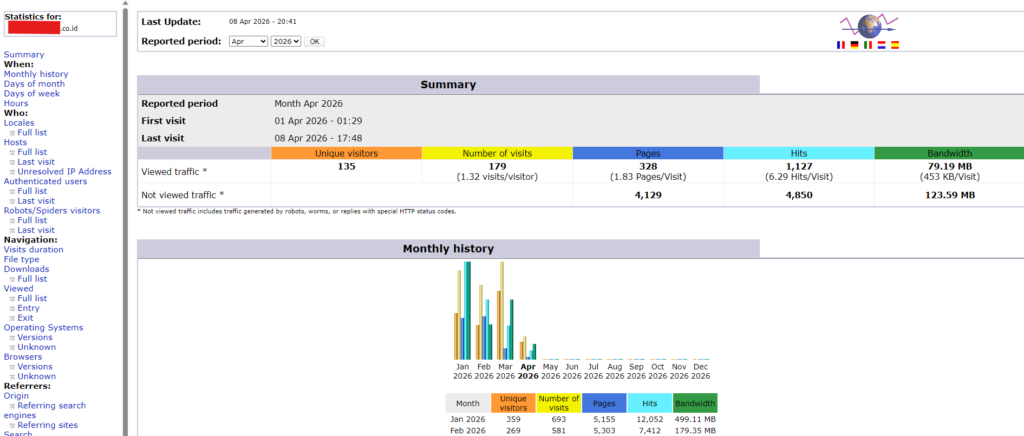Switch language using the Italian flag

click(x=868, y=45)
